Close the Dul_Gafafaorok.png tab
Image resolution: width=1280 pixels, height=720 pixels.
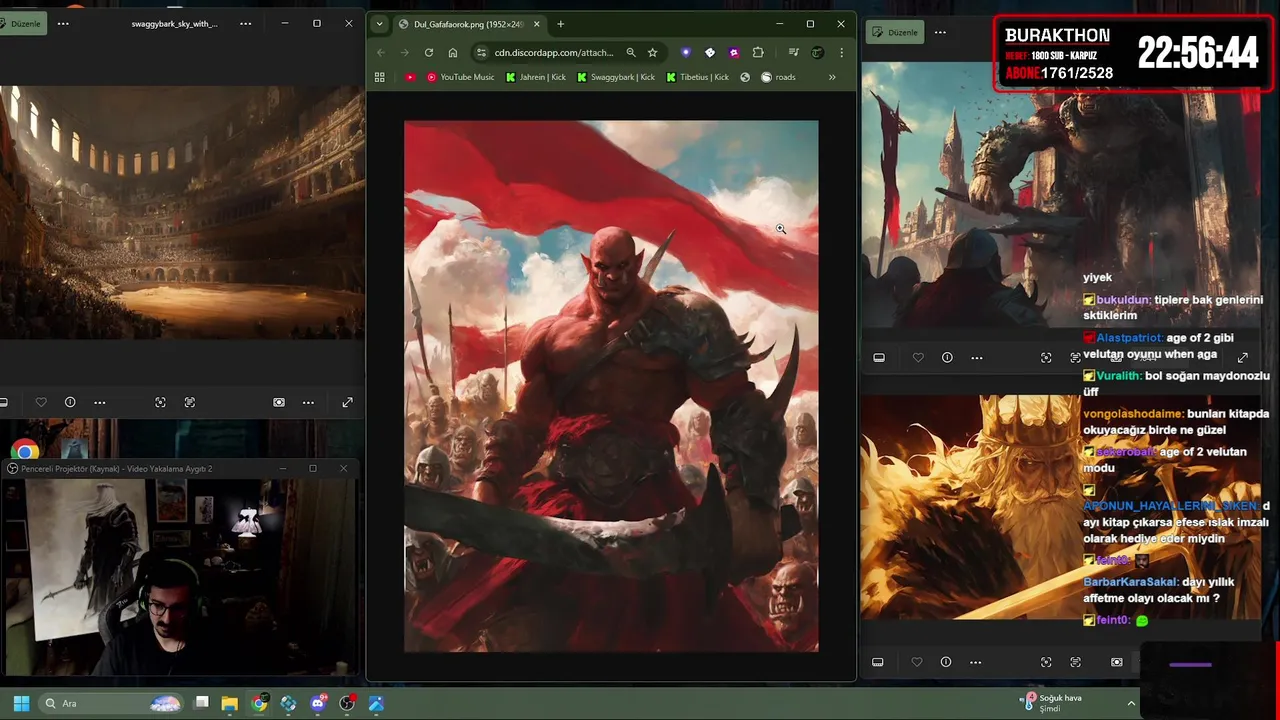coord(537,24)
